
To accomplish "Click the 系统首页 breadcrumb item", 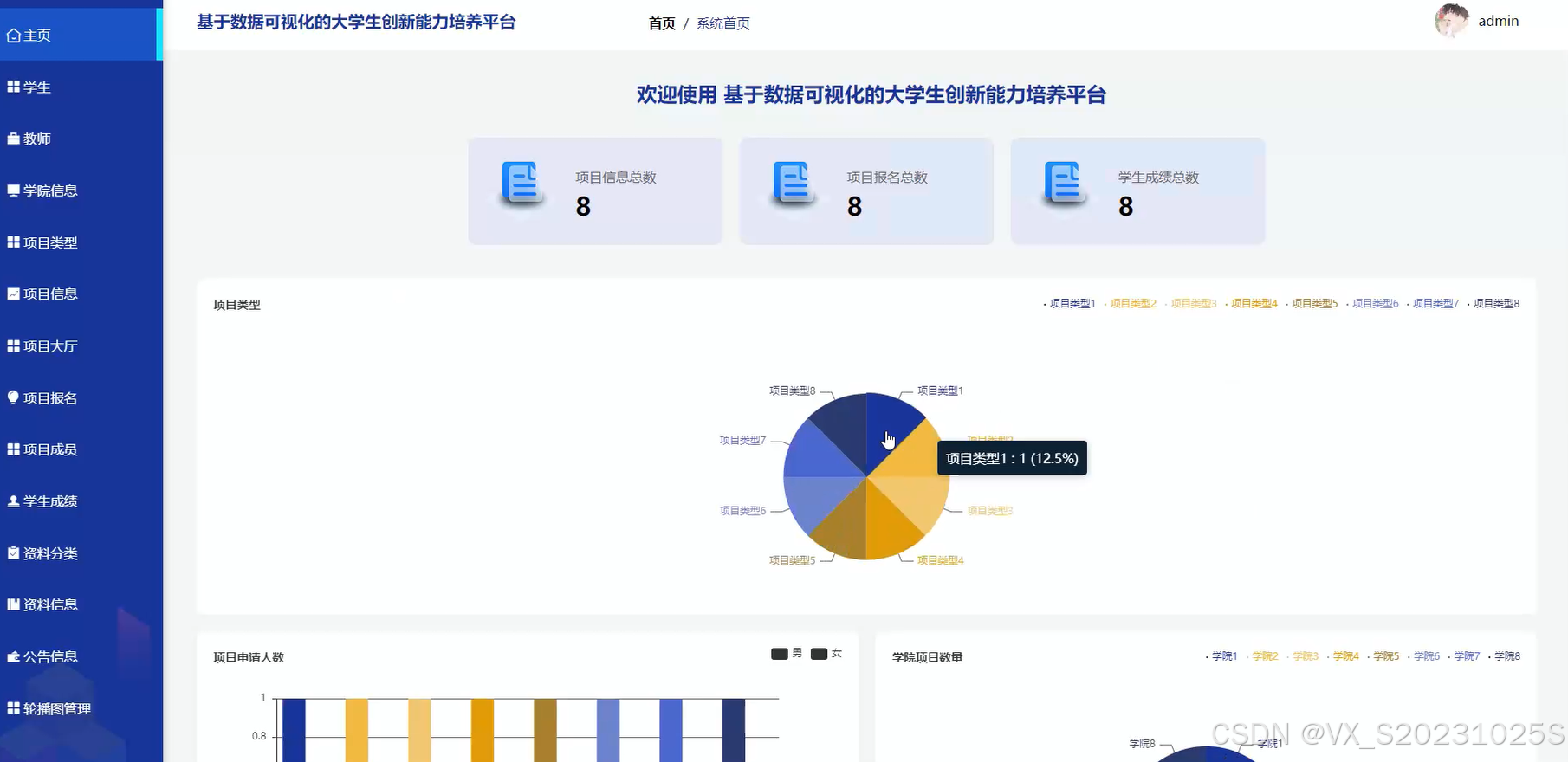I will point(723,23).
